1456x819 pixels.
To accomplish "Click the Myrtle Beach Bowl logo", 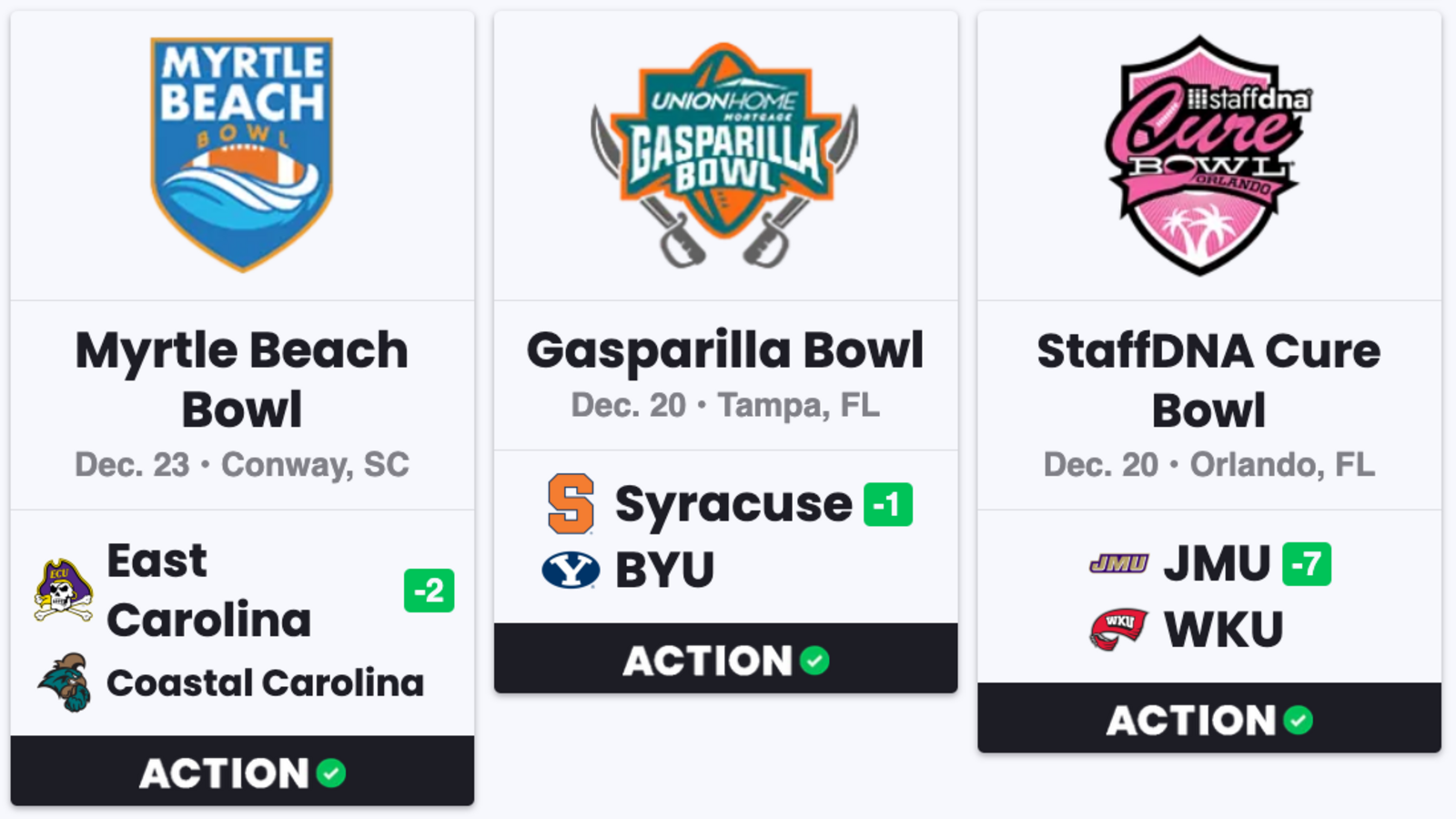I will (x=242, y=155).
